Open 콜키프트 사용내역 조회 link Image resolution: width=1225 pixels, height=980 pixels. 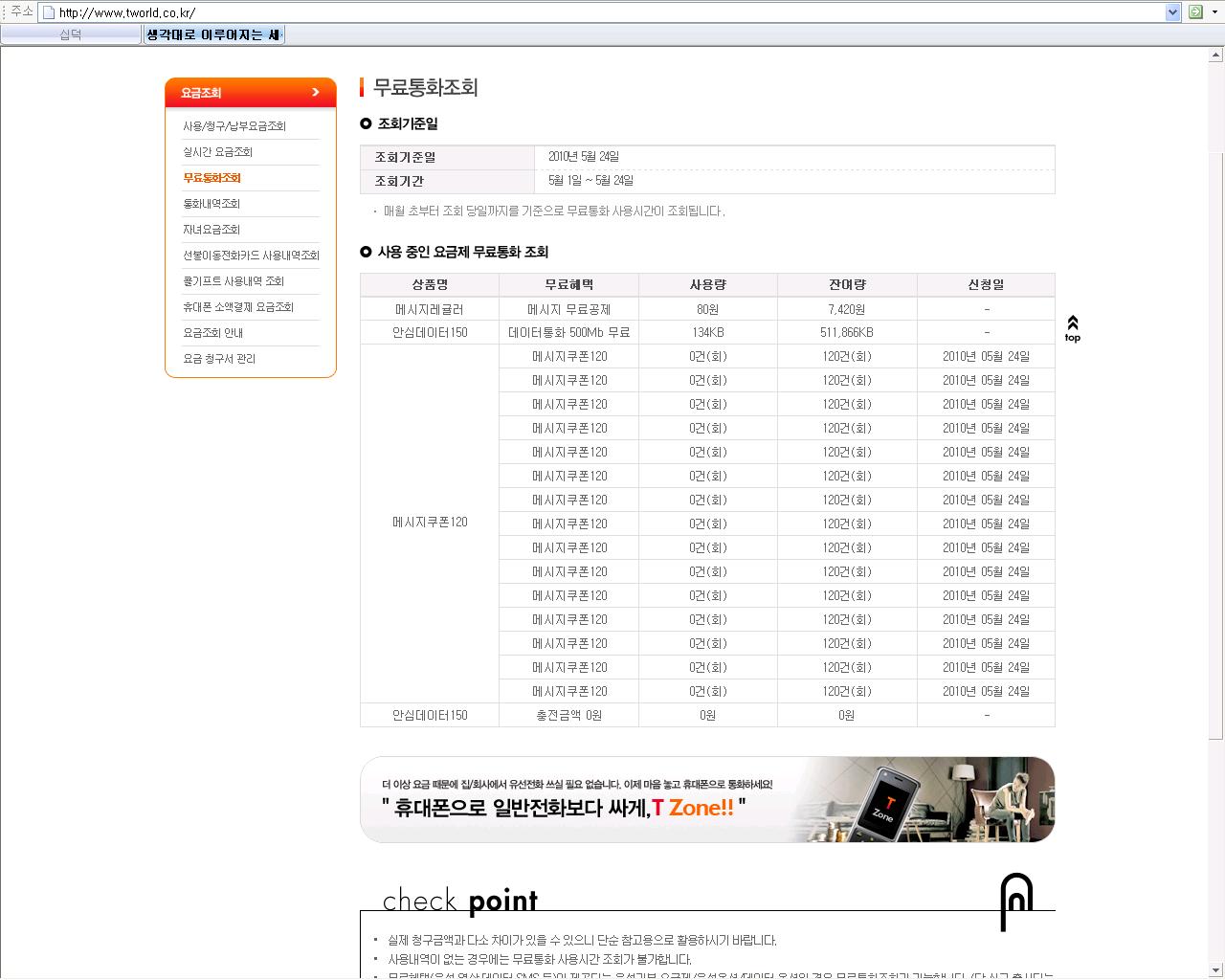click(x=234, y=281)
